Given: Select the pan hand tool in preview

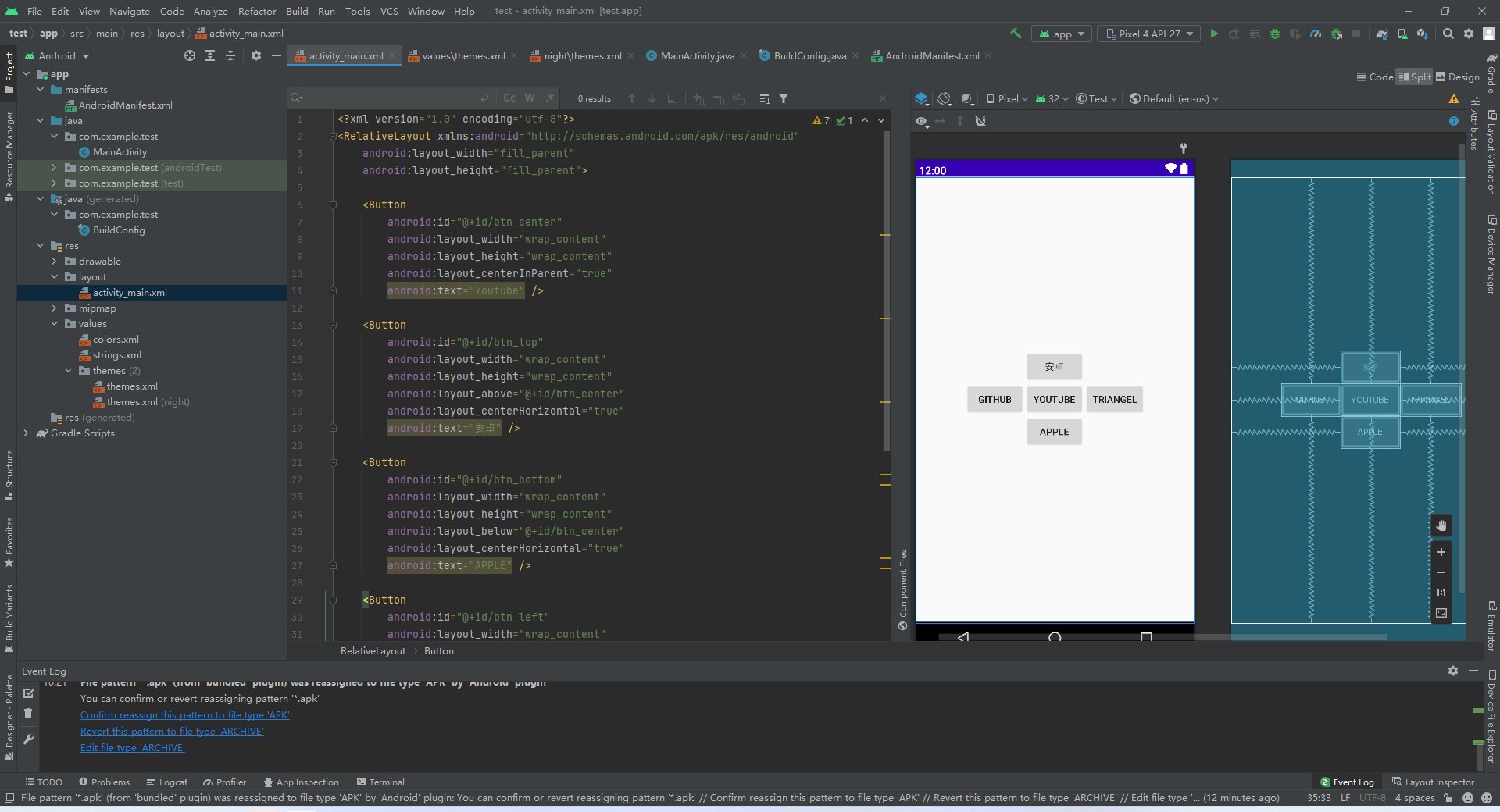Looking at the screenshot, I should click(x=1441, y=525).
